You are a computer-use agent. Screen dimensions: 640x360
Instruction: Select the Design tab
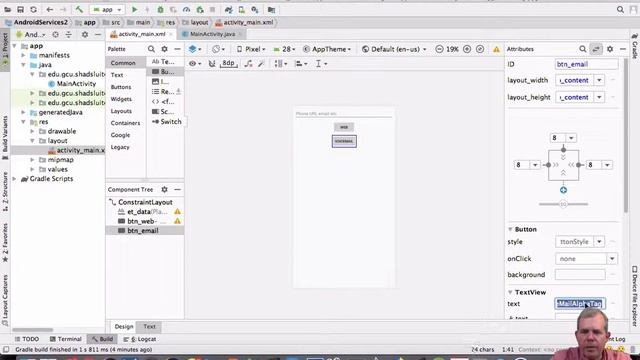(x=124, y=327)
